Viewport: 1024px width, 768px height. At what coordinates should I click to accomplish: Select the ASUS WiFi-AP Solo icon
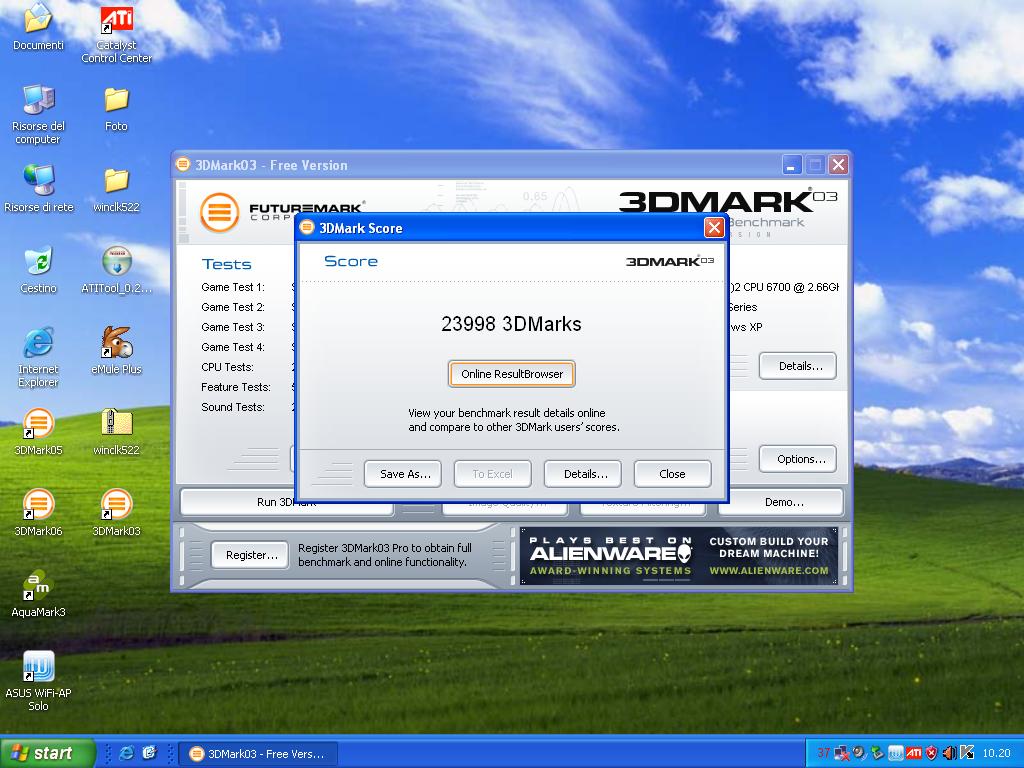point(38,667)
